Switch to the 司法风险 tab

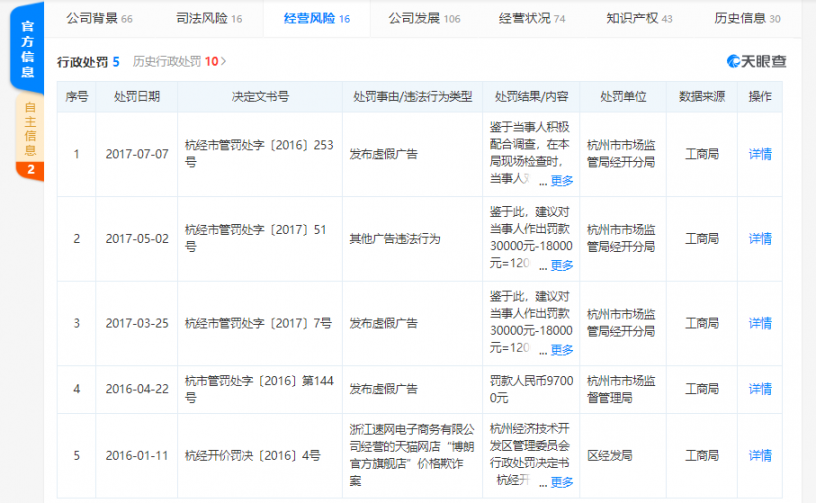click(208, 19)
